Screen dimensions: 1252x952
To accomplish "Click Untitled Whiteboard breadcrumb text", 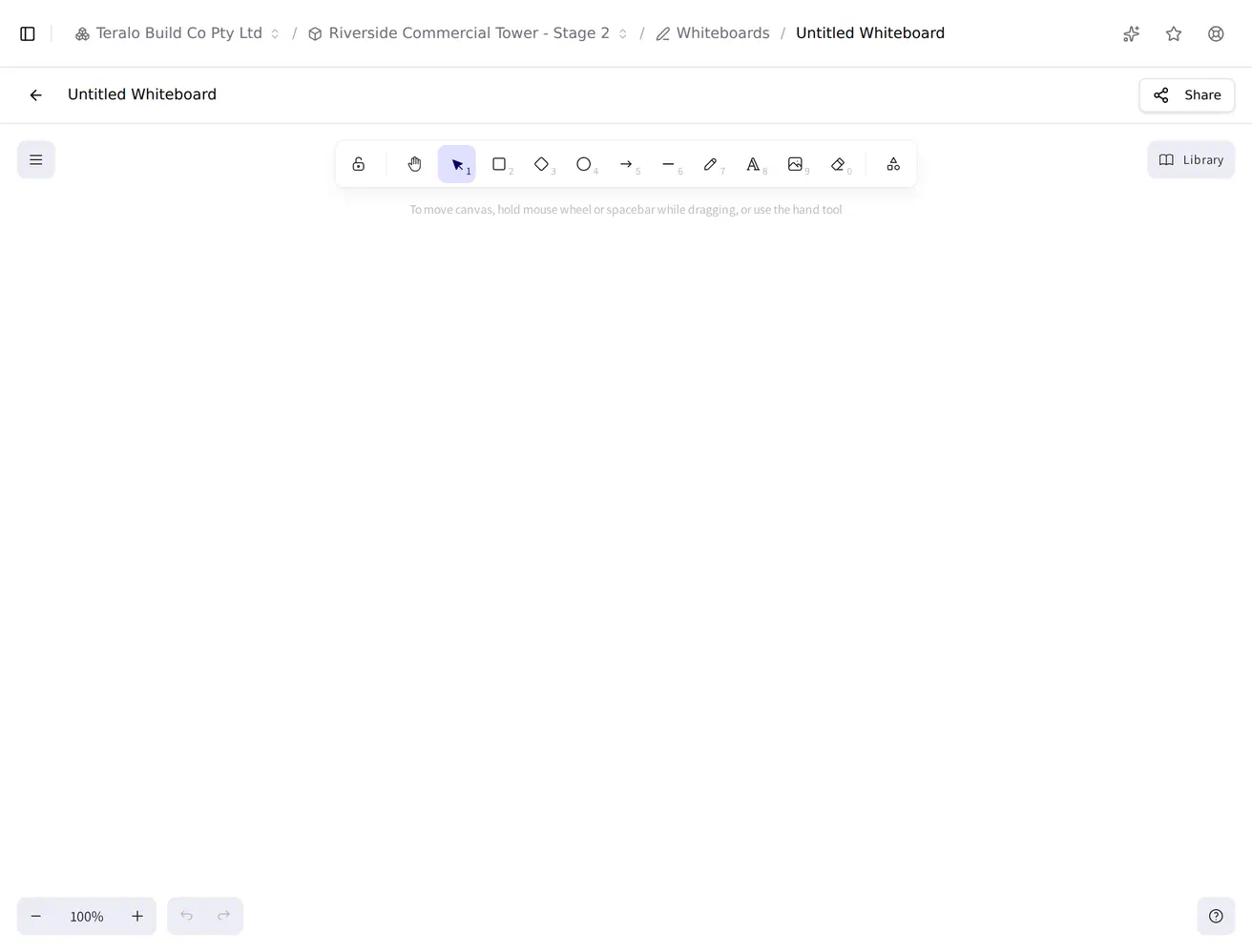I will pyautogui.click(x=870, y=33).
